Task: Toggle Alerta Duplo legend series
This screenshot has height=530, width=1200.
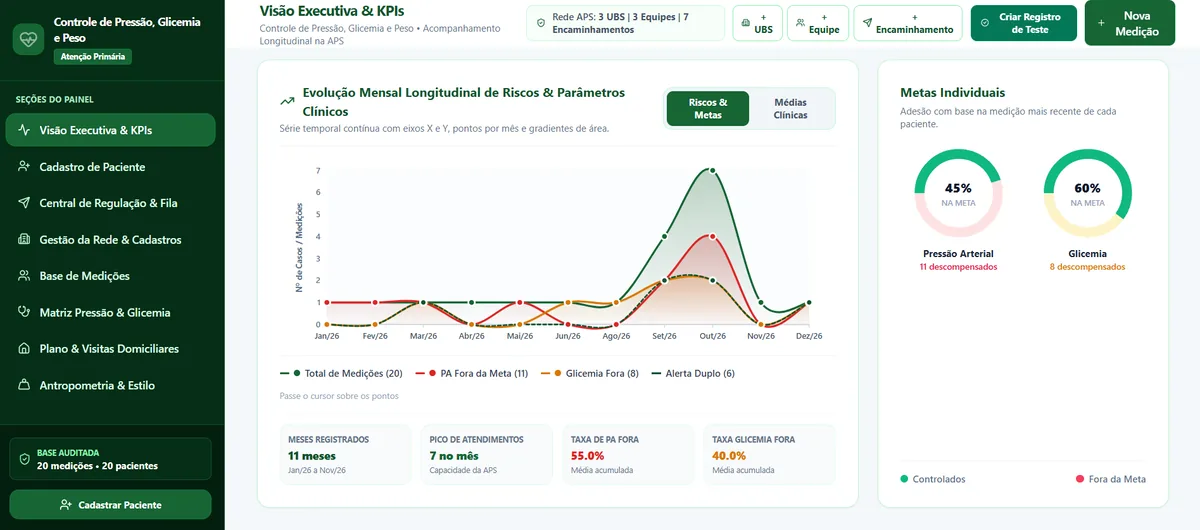Action: pos(693,373)
